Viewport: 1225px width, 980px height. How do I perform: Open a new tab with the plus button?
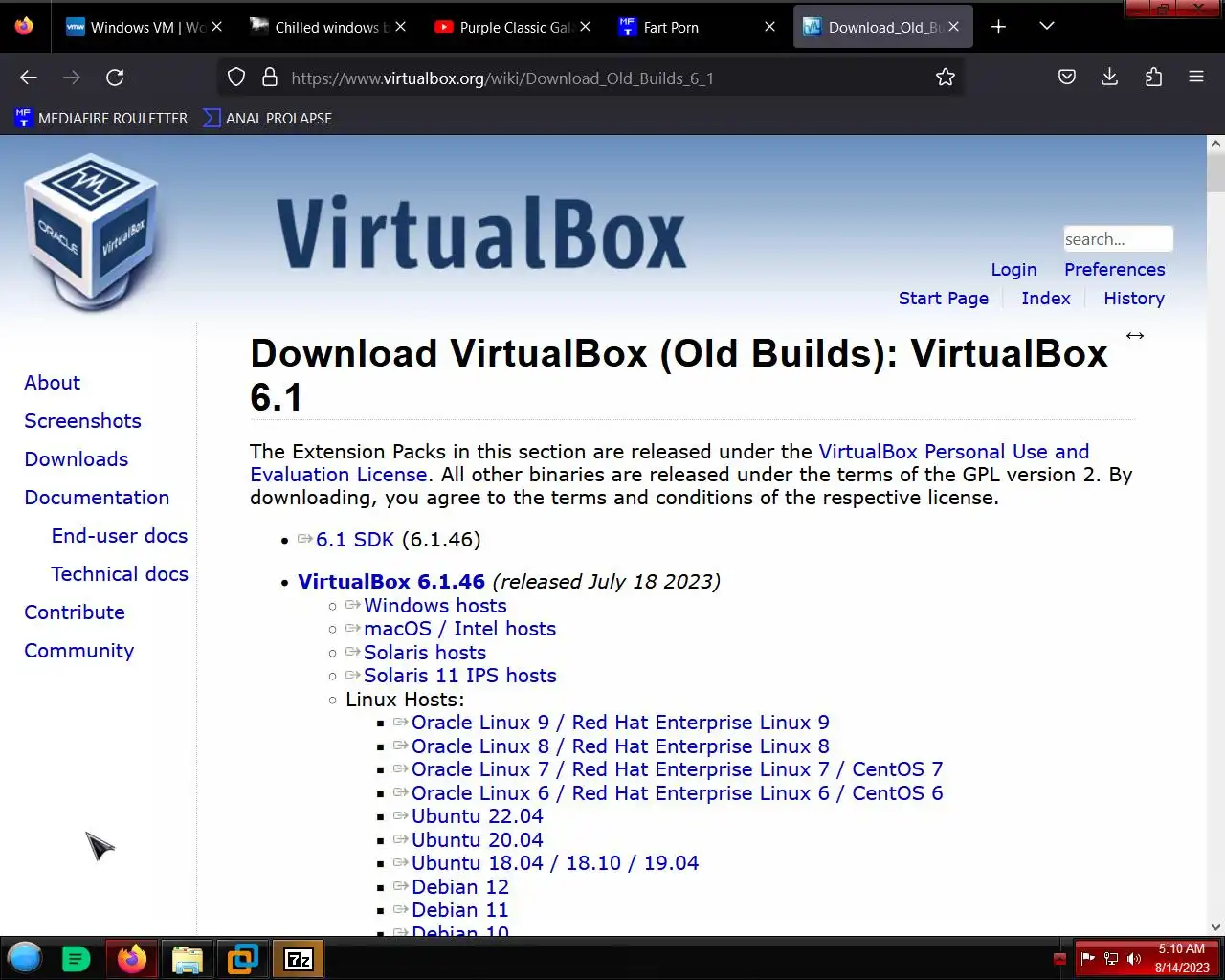click(x=998, y=27)
